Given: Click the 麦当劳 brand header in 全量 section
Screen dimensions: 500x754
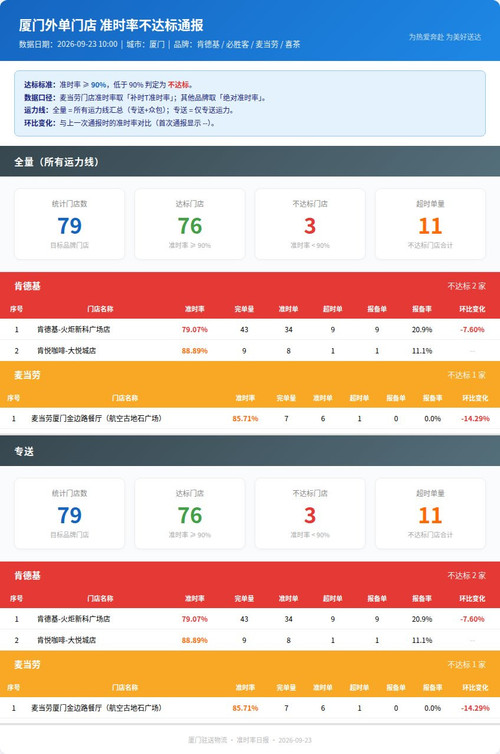Looking at the screenshot, I should pos(250,375).
